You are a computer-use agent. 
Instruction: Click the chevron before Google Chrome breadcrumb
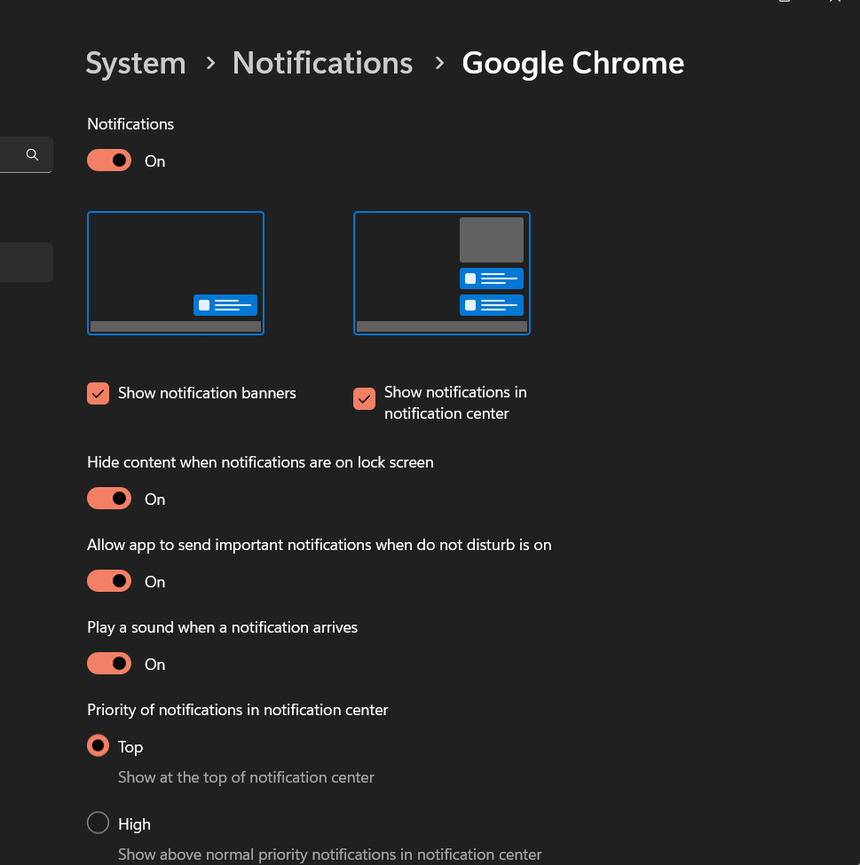(439, 63)
